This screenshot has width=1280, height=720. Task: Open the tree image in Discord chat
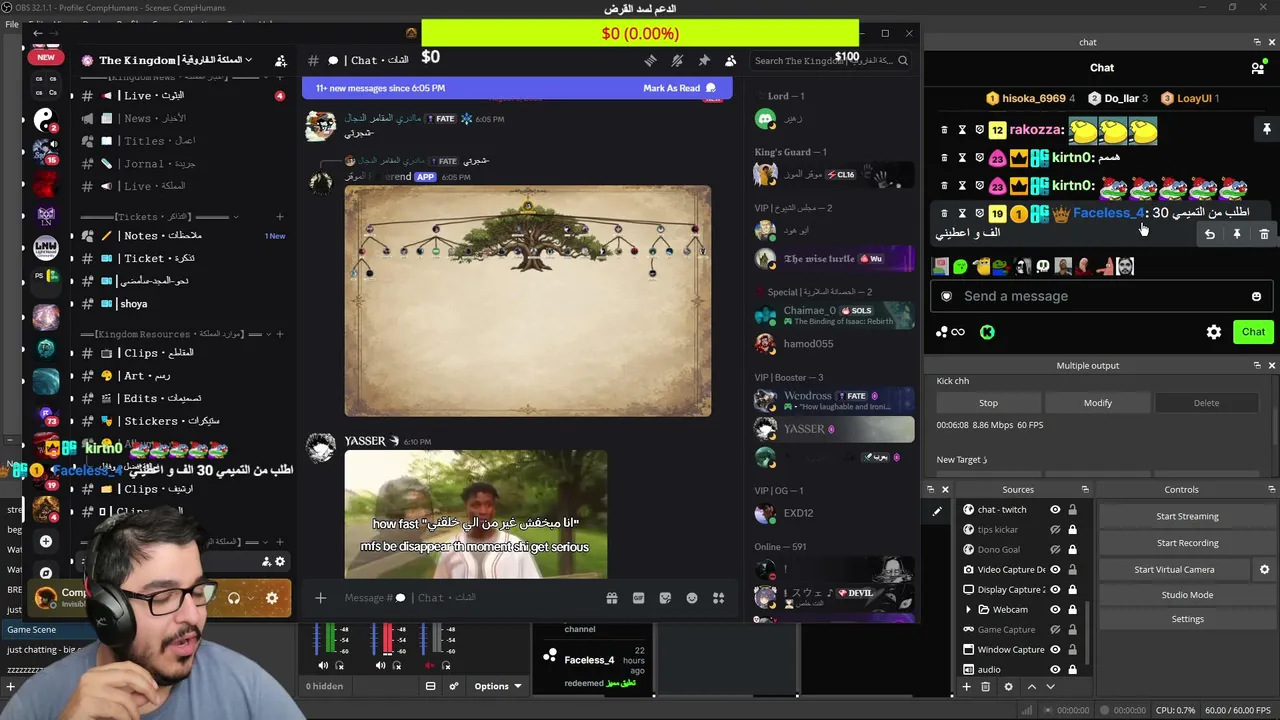point(528,301)
